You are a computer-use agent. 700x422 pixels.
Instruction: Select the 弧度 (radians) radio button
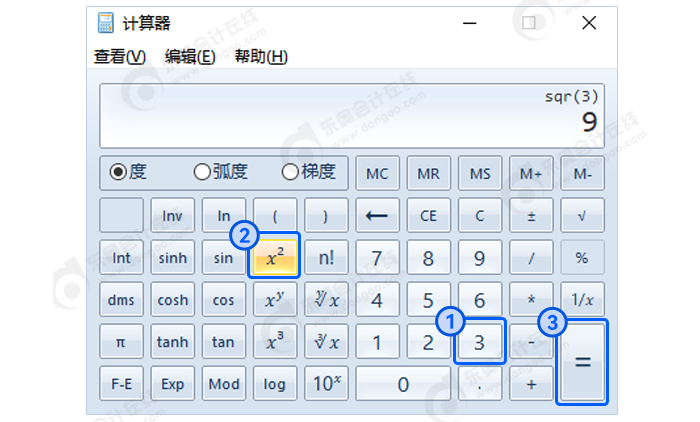[202, 172]
